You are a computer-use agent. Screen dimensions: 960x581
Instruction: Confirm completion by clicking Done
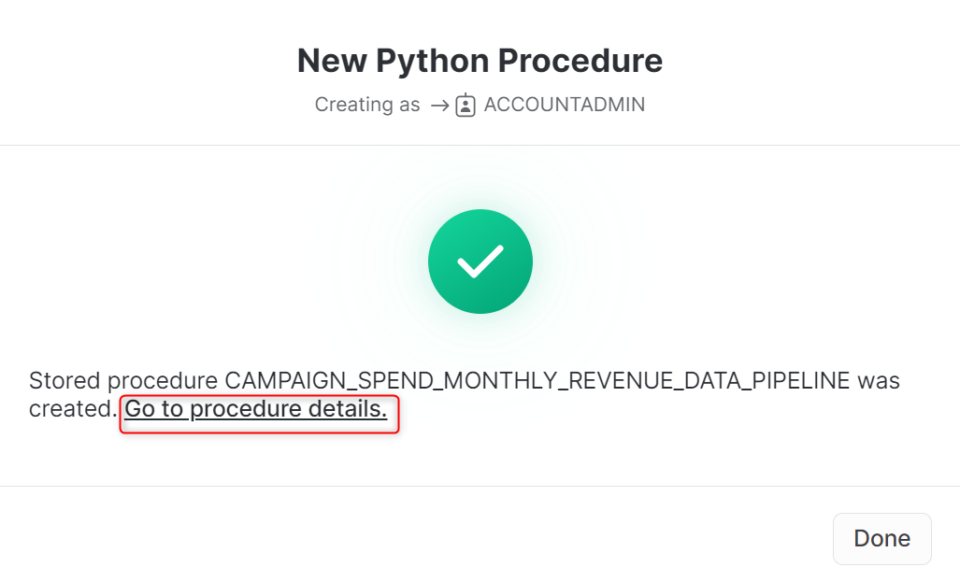(881, 538)
